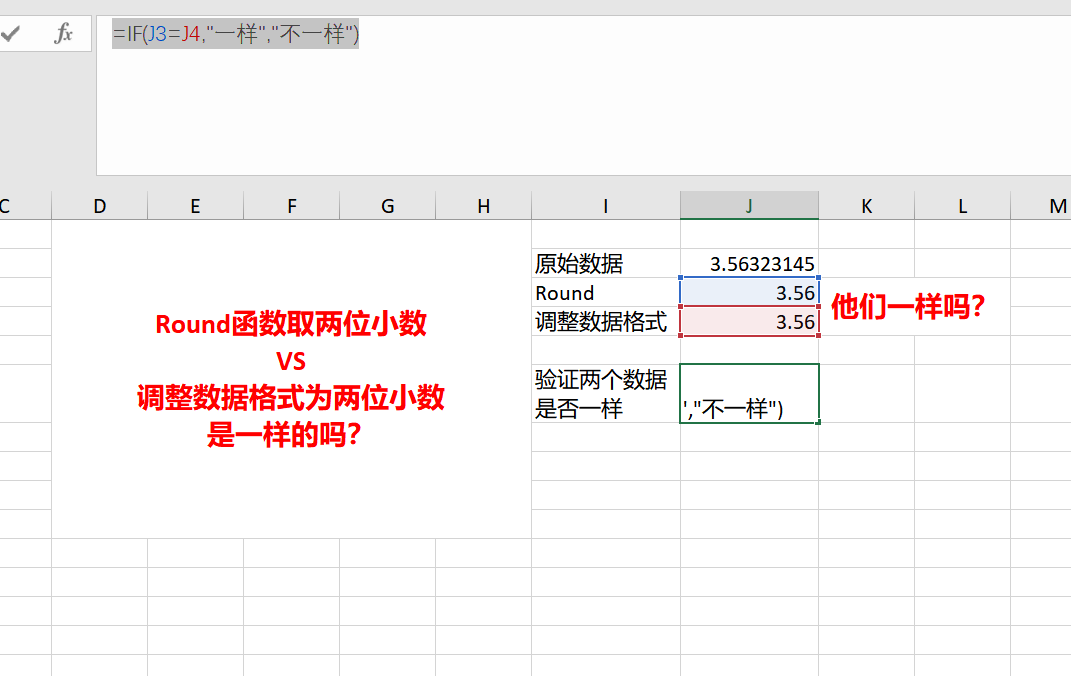Select column K header
Image resolution: width=1071 pixels, height=676 pixels.
[x=867, y=206]
